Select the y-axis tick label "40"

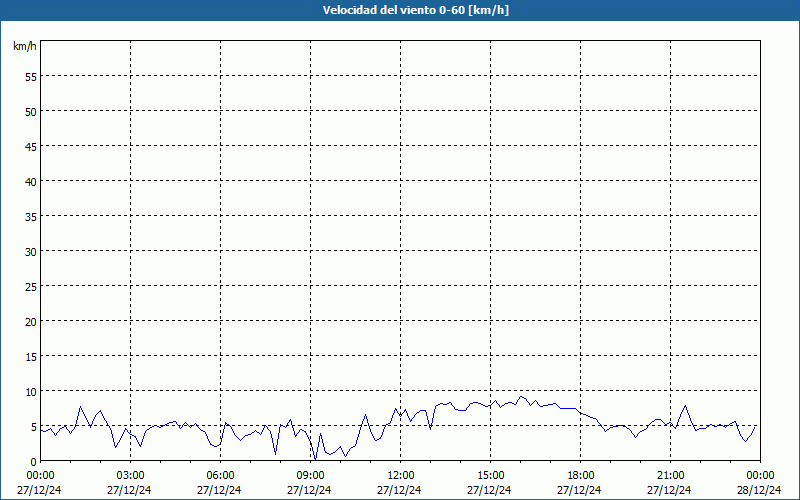click(31, 182)
